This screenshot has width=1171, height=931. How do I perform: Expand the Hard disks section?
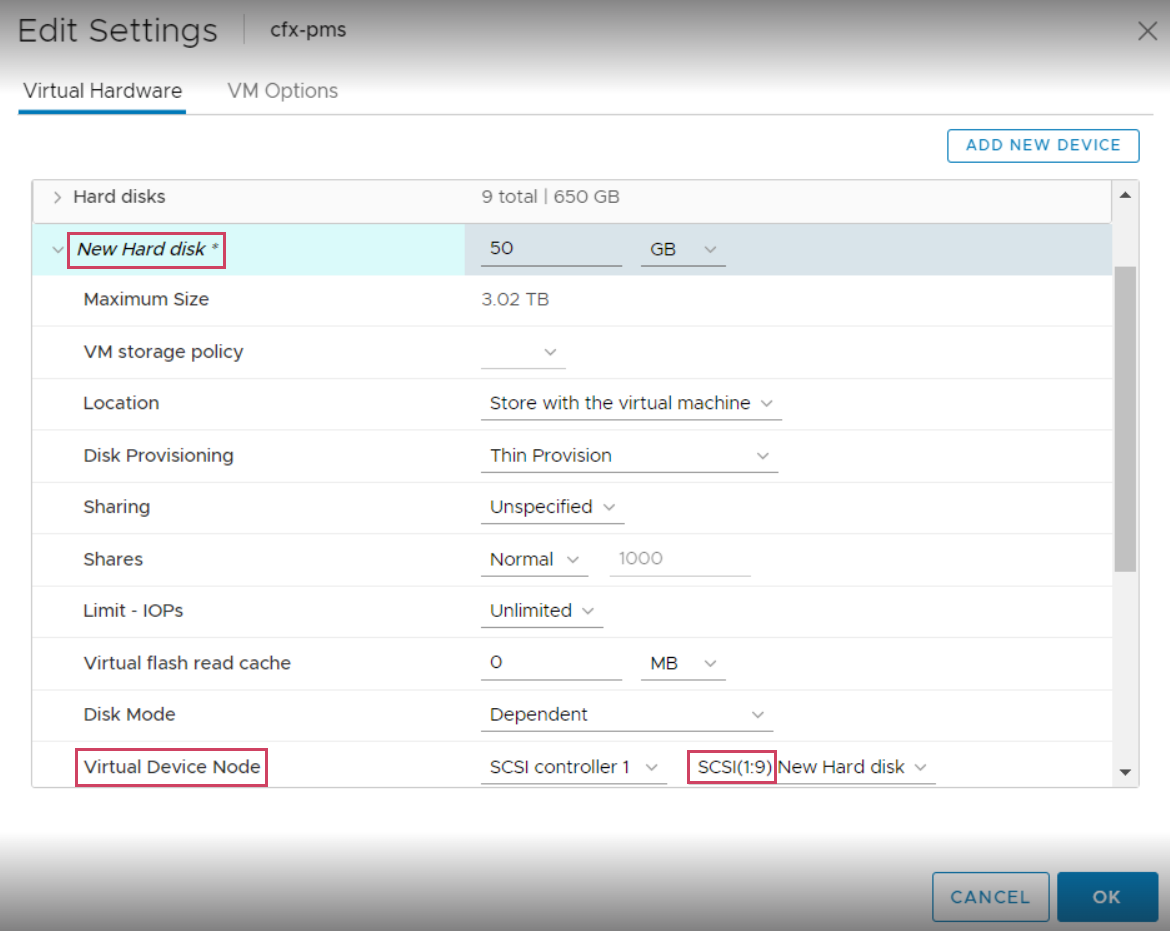pyautogui.click(x=57, y=197)
